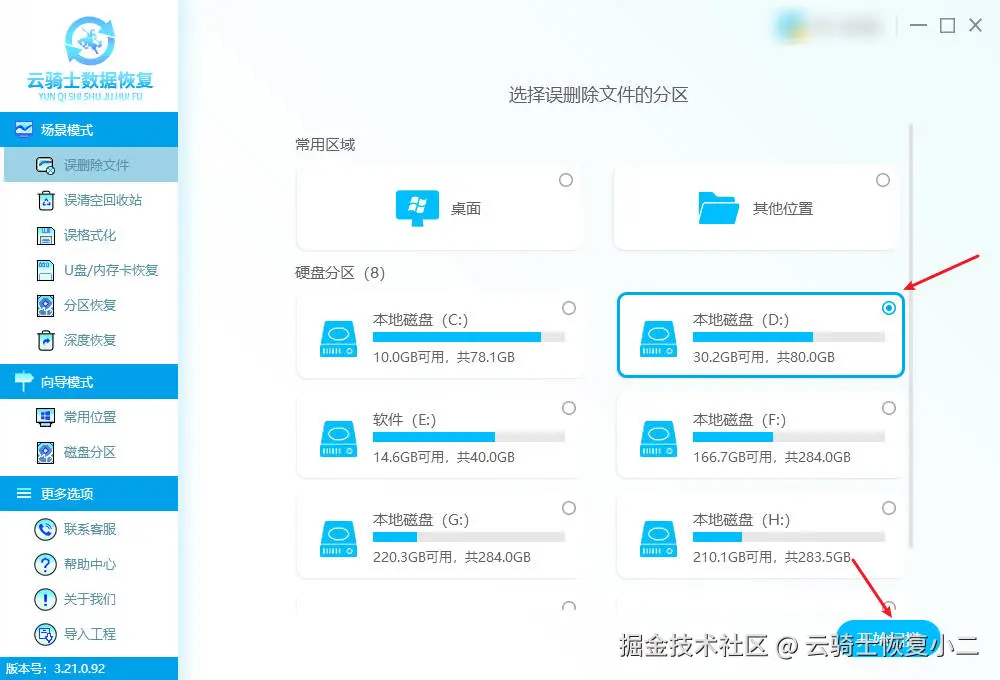
Task: Click the 帮助中心 question mark icon
Action: (x=45, y=564)
